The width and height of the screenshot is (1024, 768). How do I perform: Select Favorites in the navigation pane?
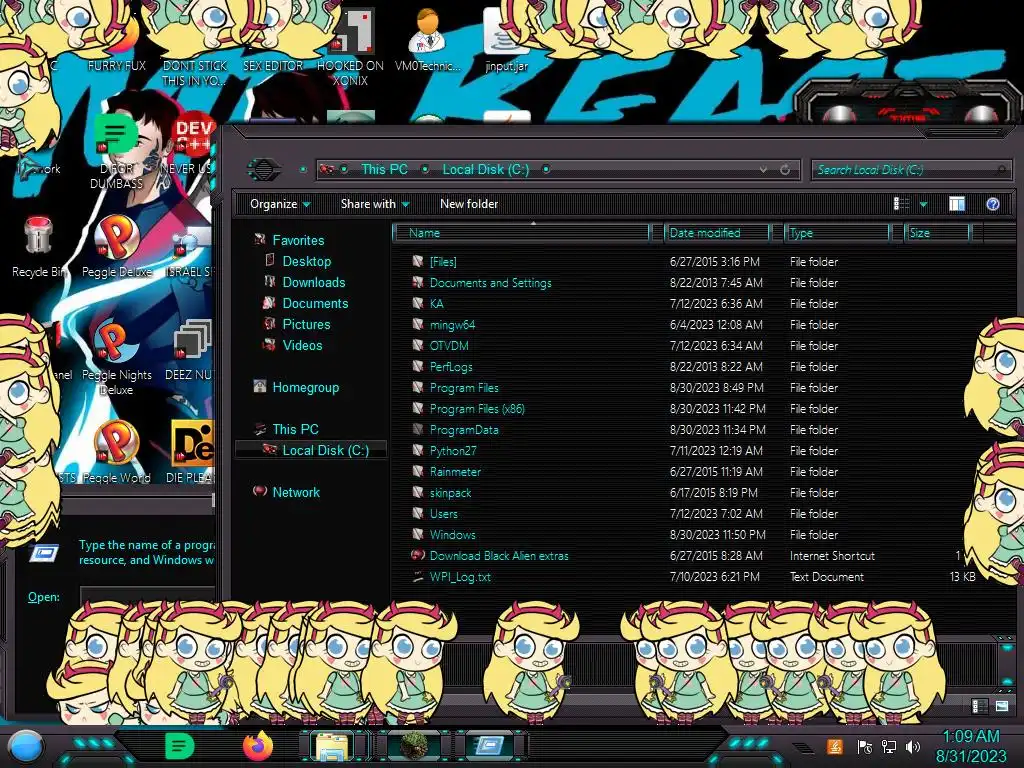coord(298,240)
